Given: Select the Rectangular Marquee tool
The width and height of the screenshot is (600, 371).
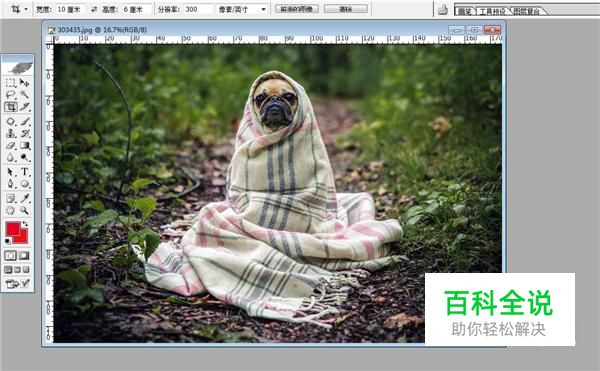Looking at the screenshot, I should pos(11,83).
